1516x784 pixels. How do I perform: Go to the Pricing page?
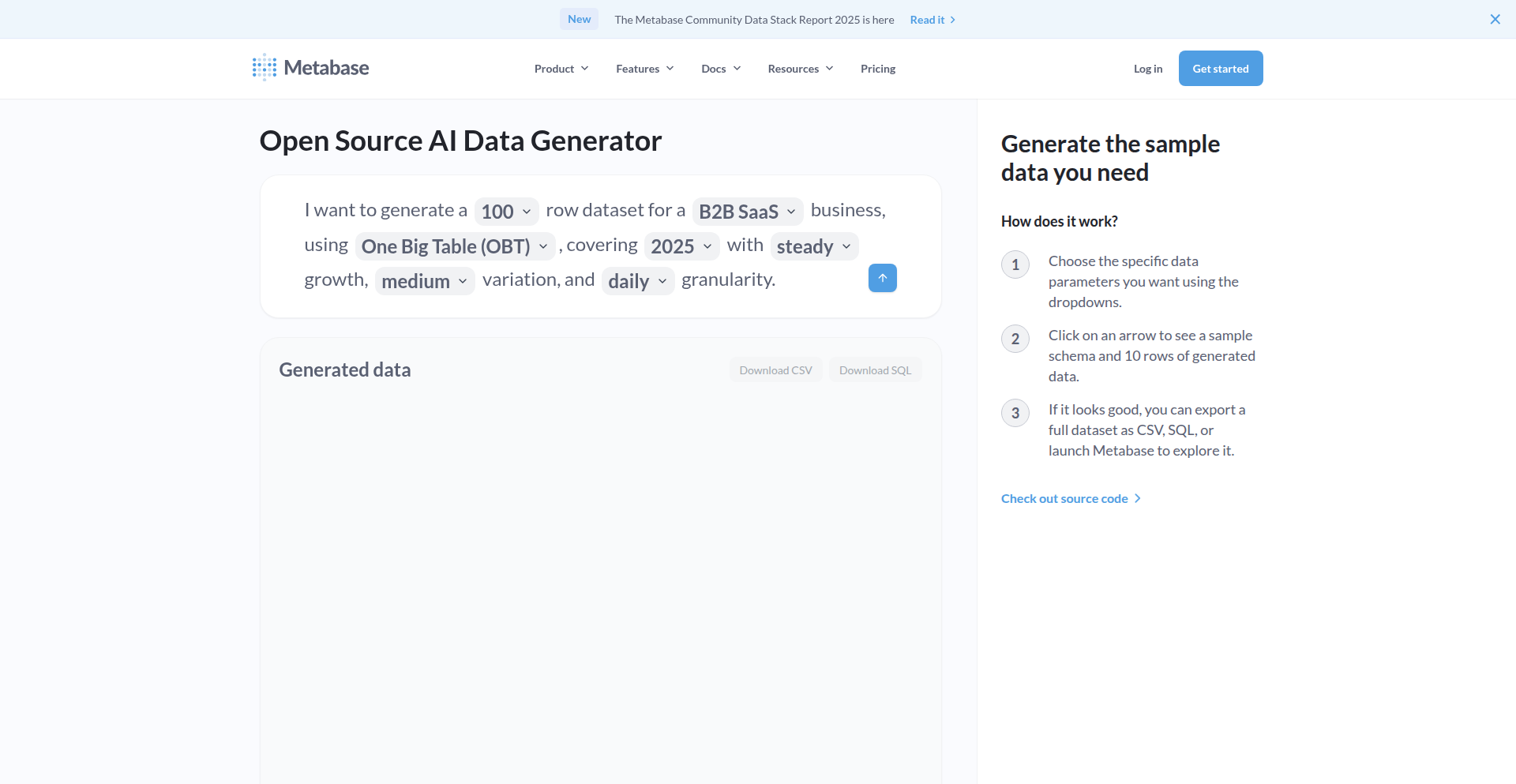click(878, 69)
